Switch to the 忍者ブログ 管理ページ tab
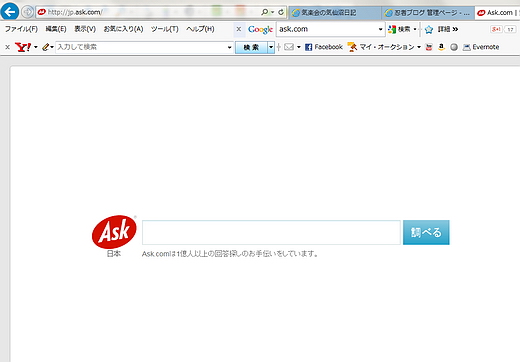 (428, 13)
